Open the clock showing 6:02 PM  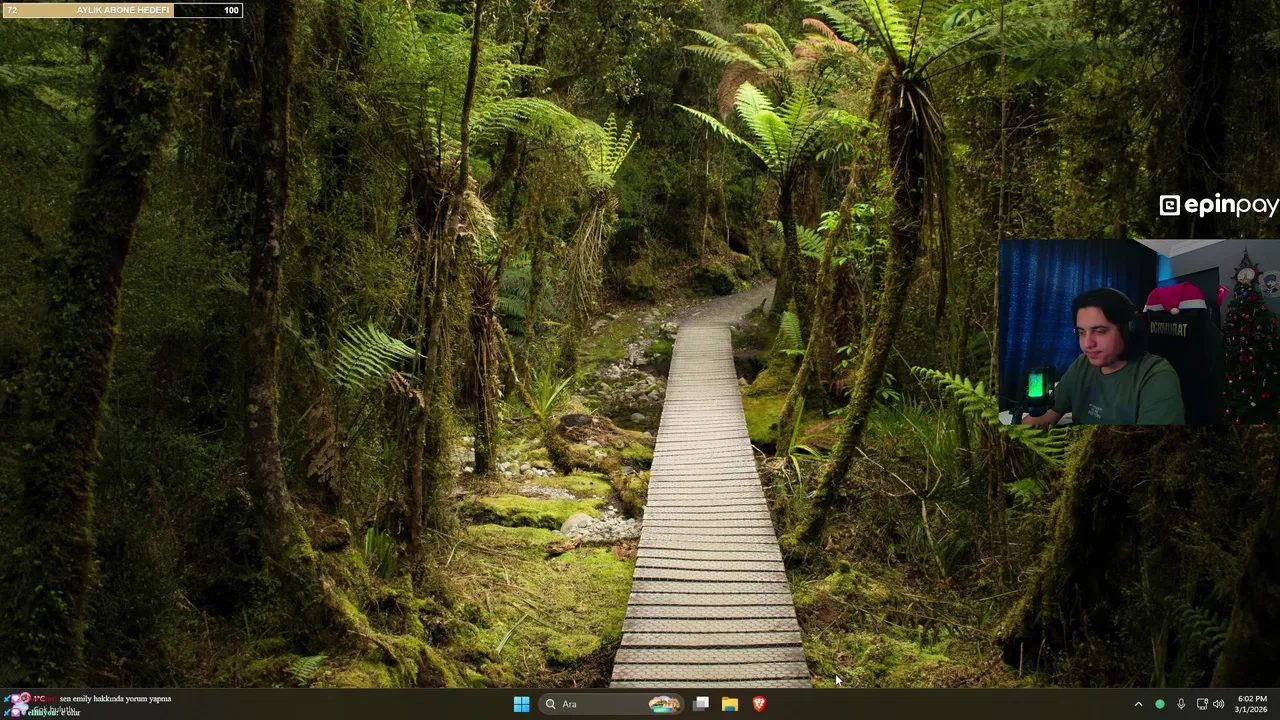click(x=1252, y=704)
